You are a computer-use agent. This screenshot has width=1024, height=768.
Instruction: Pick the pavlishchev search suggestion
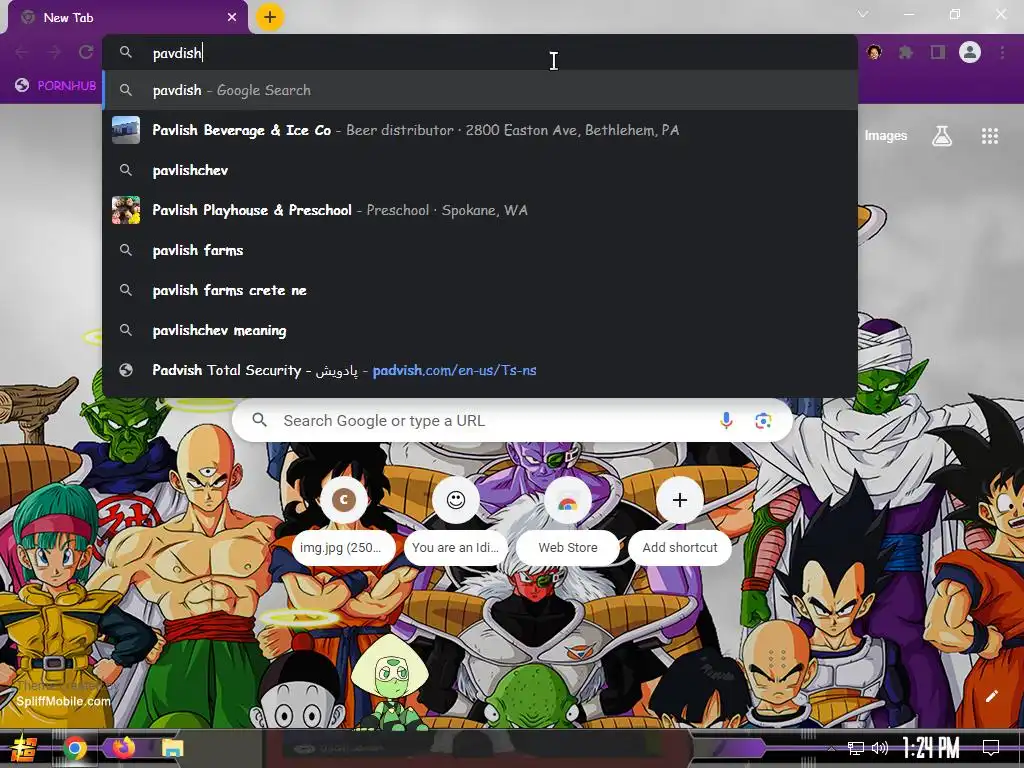tap(480, 170)
